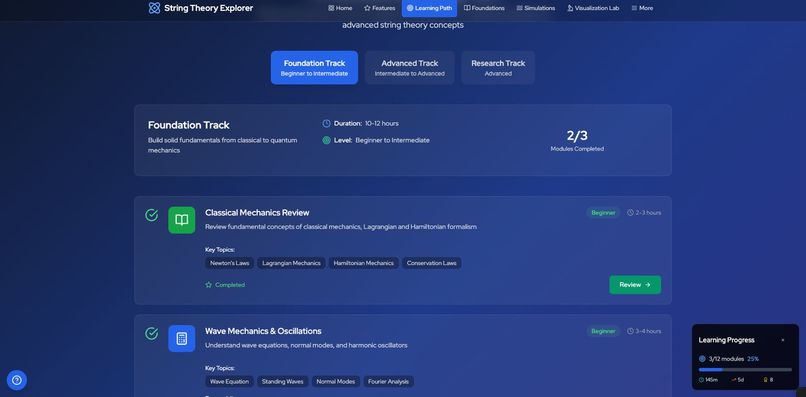Click the 25% progress value

753,359
